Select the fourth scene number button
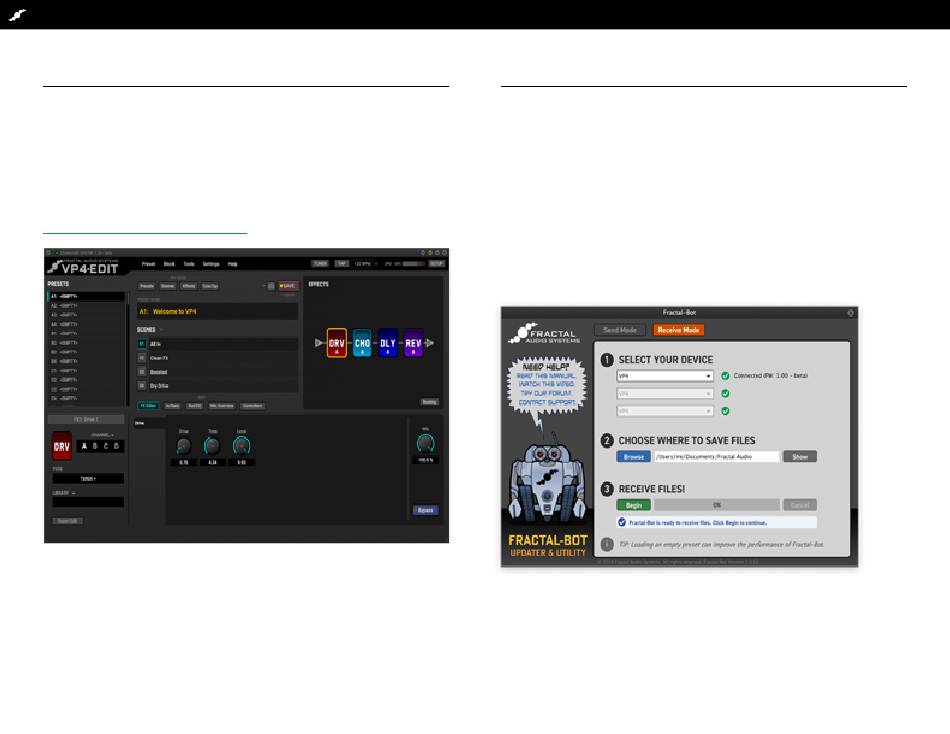 pos(142,385)
